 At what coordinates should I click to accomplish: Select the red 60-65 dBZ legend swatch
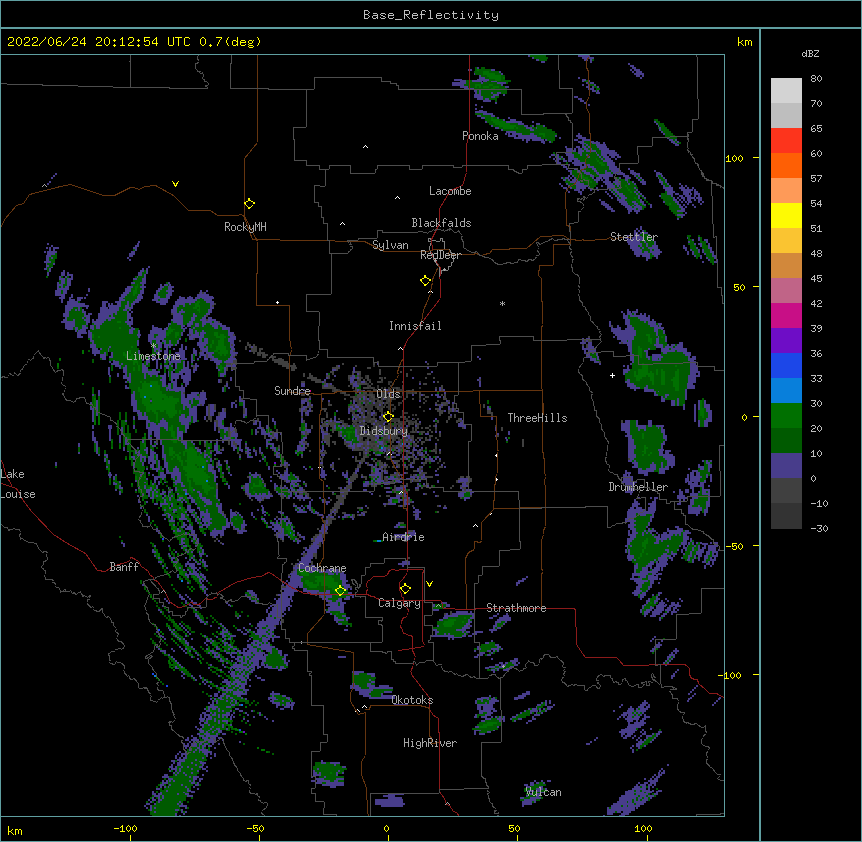coord(786,141)
